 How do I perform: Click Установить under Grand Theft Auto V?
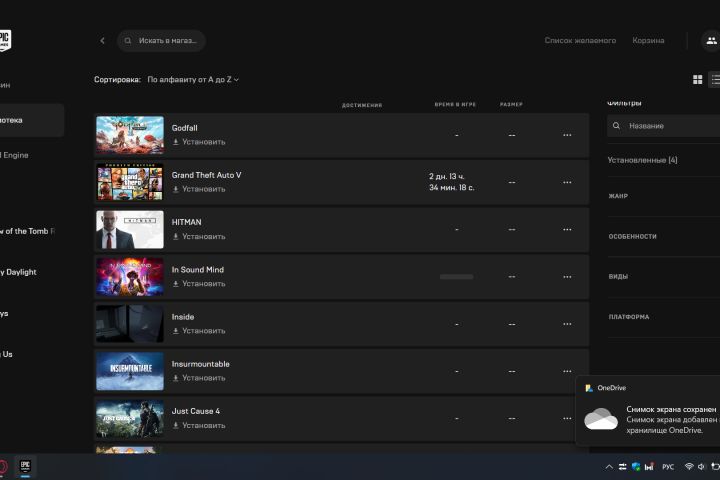tap(199, 189)
